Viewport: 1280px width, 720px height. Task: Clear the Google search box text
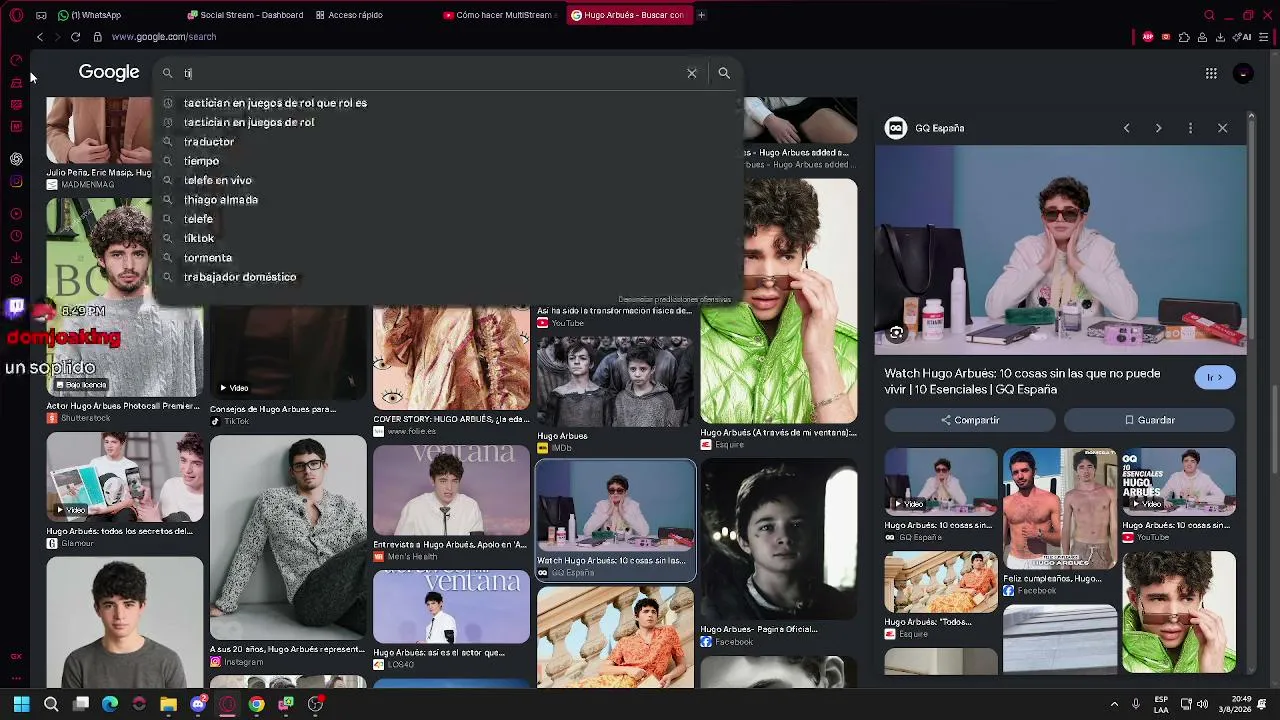point(691,73)
